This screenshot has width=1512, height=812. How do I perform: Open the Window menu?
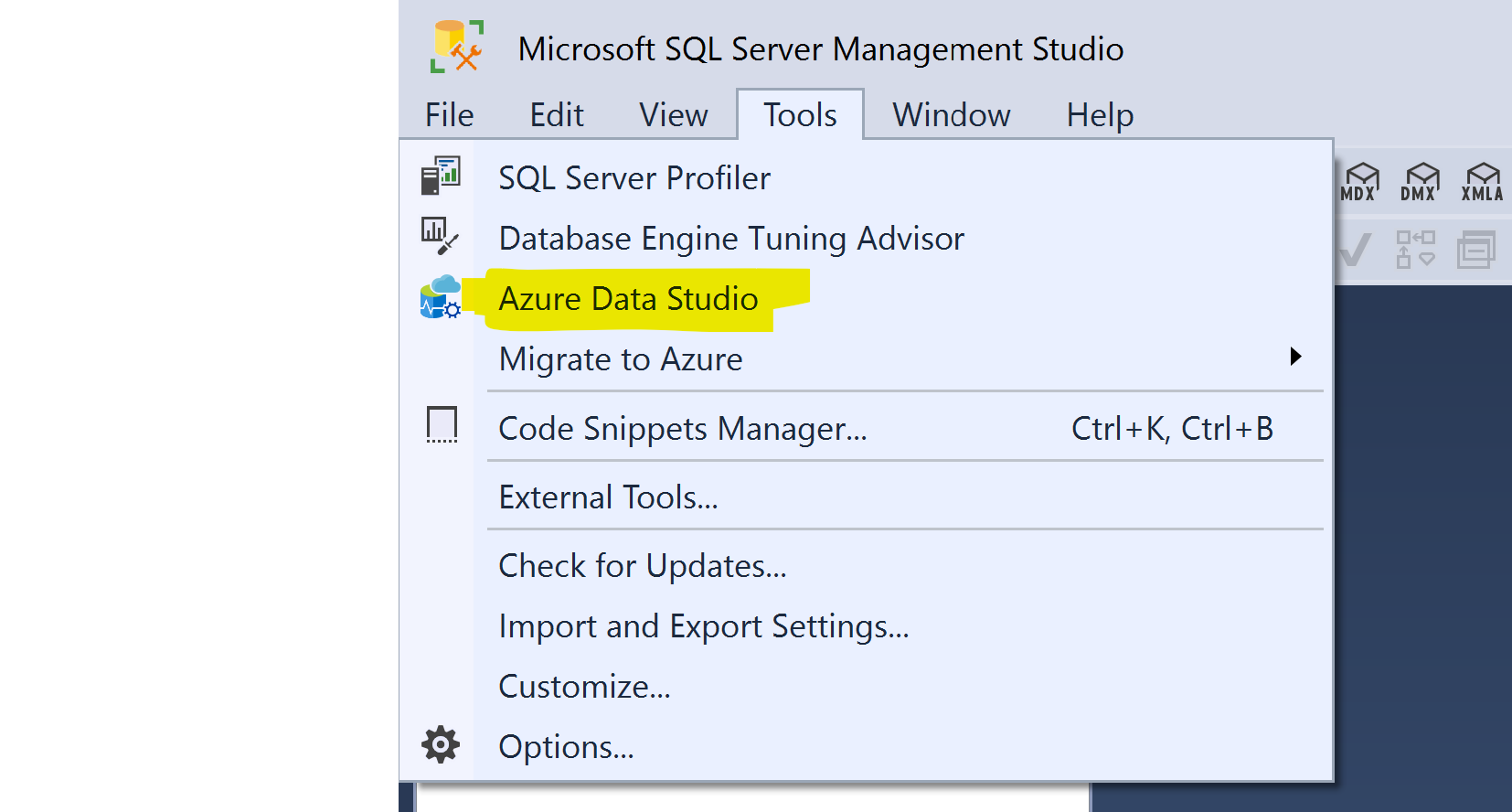point(952,115)
